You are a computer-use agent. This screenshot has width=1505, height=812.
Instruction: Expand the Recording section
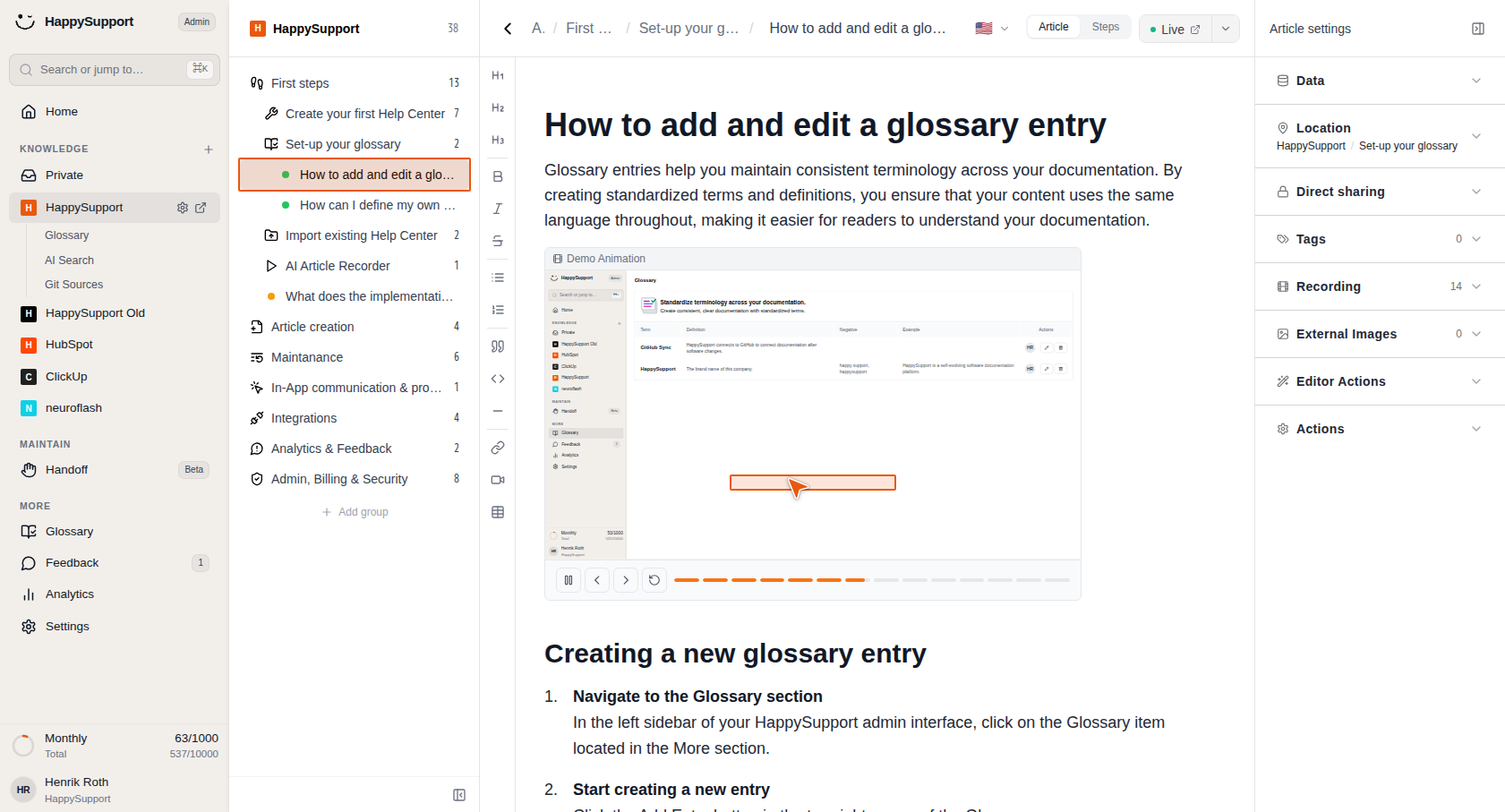[1380, 286]
